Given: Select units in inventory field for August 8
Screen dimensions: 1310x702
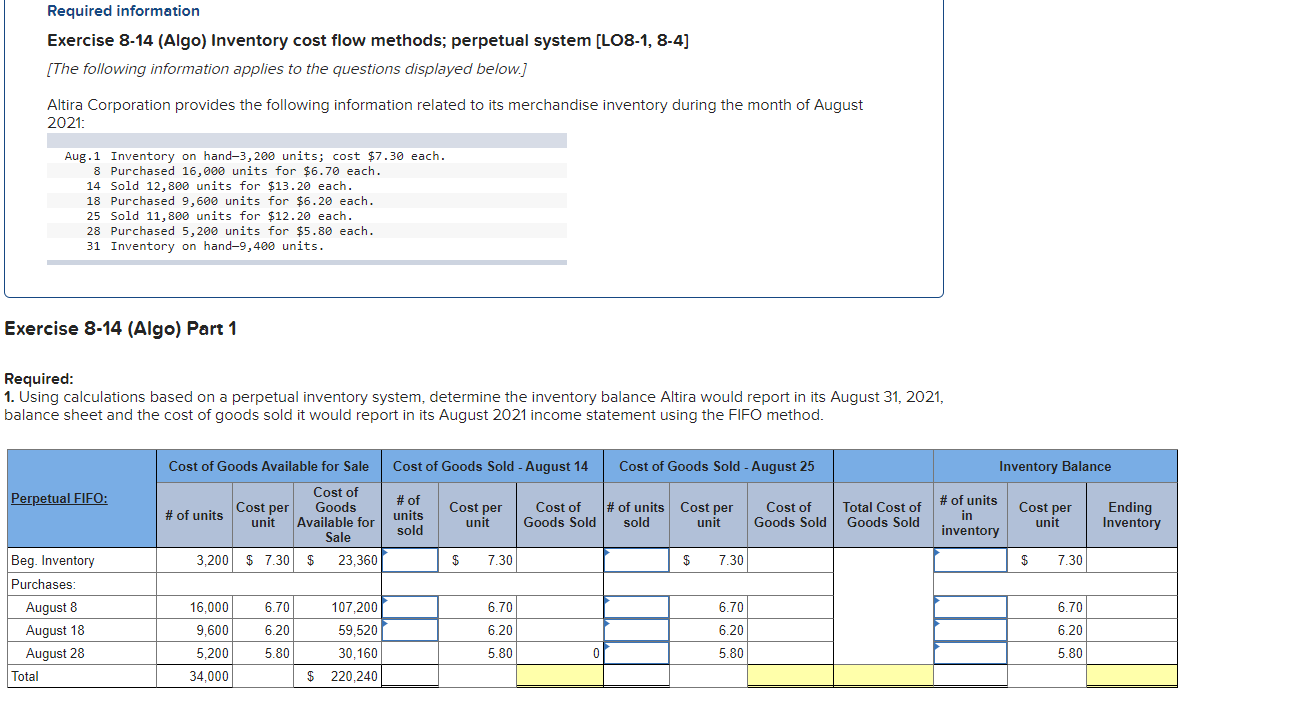Looking at the screenshot, I should click(x=970, y=607).
